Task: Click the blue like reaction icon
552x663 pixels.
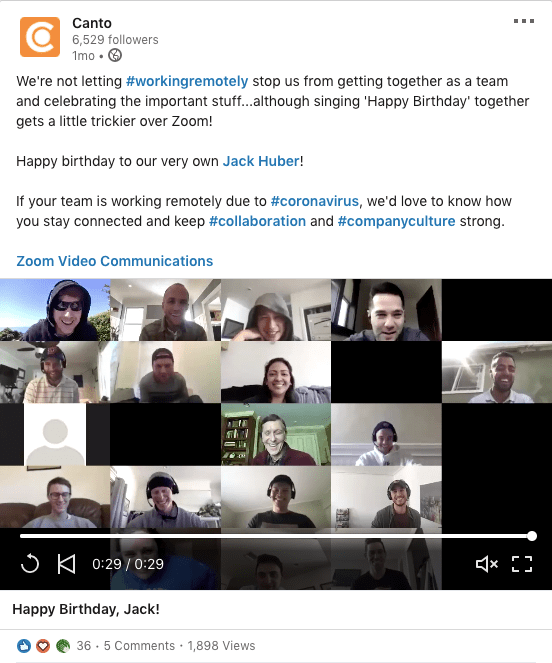Action: click(x=24, y=646)
